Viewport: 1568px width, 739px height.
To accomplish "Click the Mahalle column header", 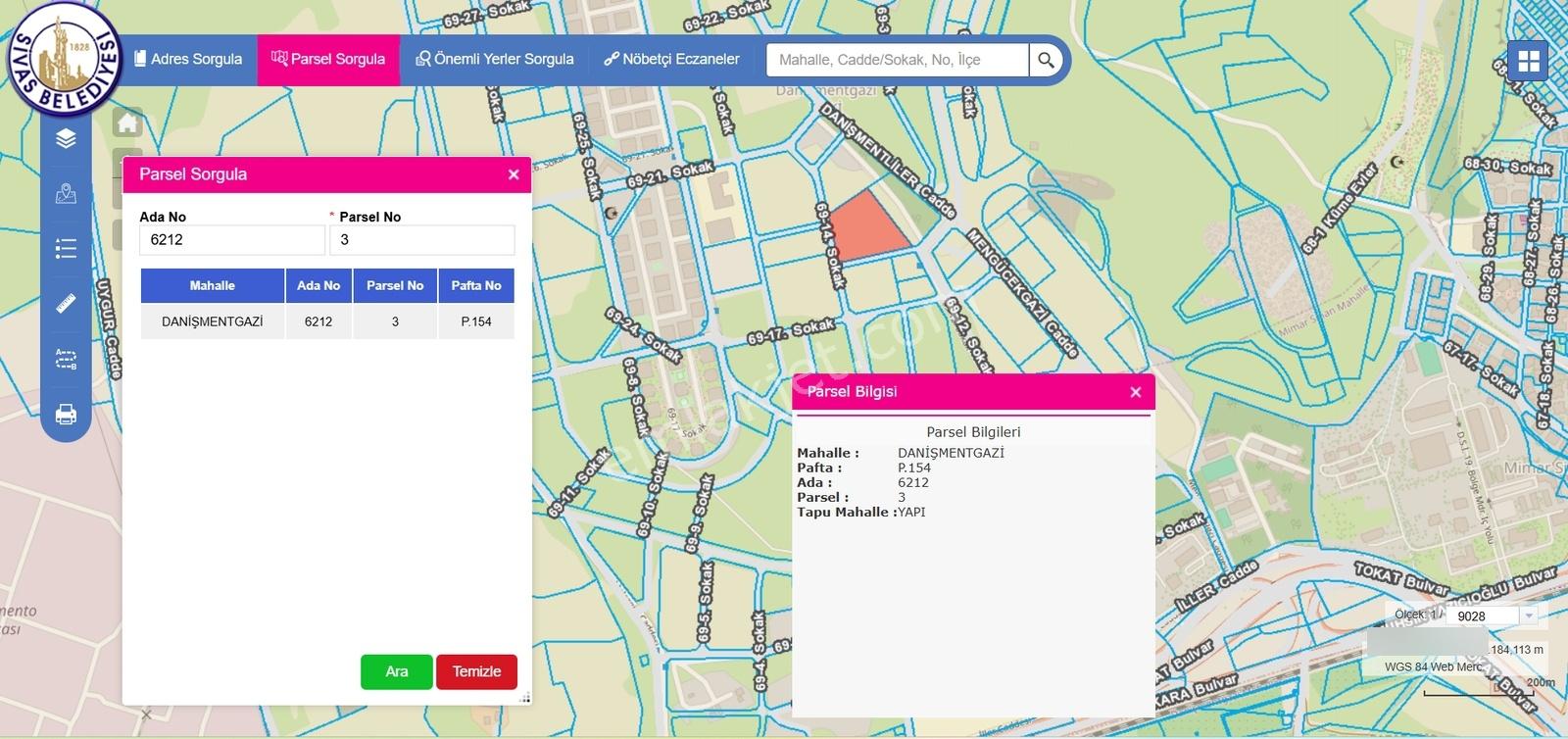I will [x=213, y=285].
